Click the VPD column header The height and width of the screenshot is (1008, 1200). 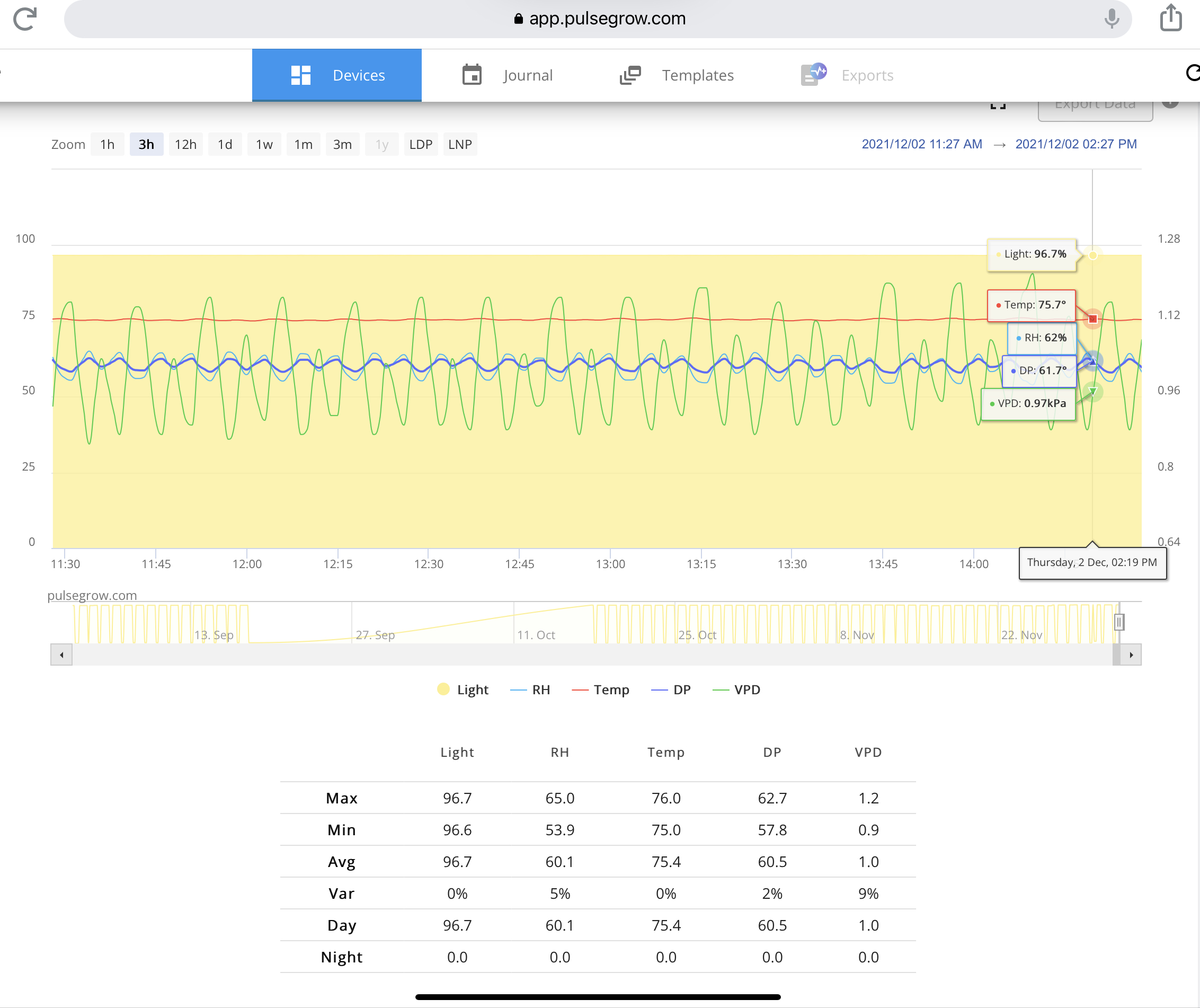click(x=868, y=753)
